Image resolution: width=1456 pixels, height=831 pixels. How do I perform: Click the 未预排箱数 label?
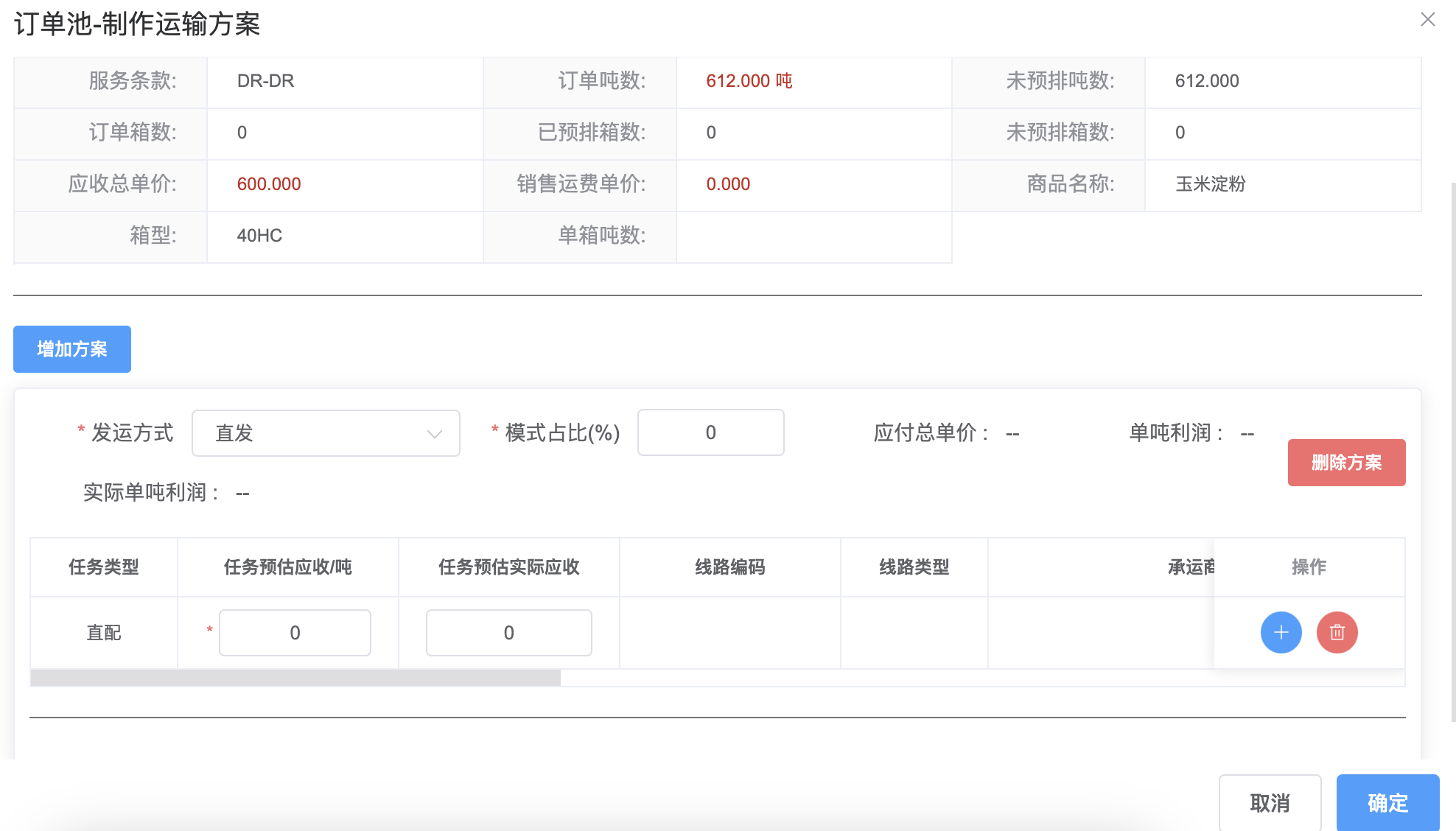[1060, 133]
